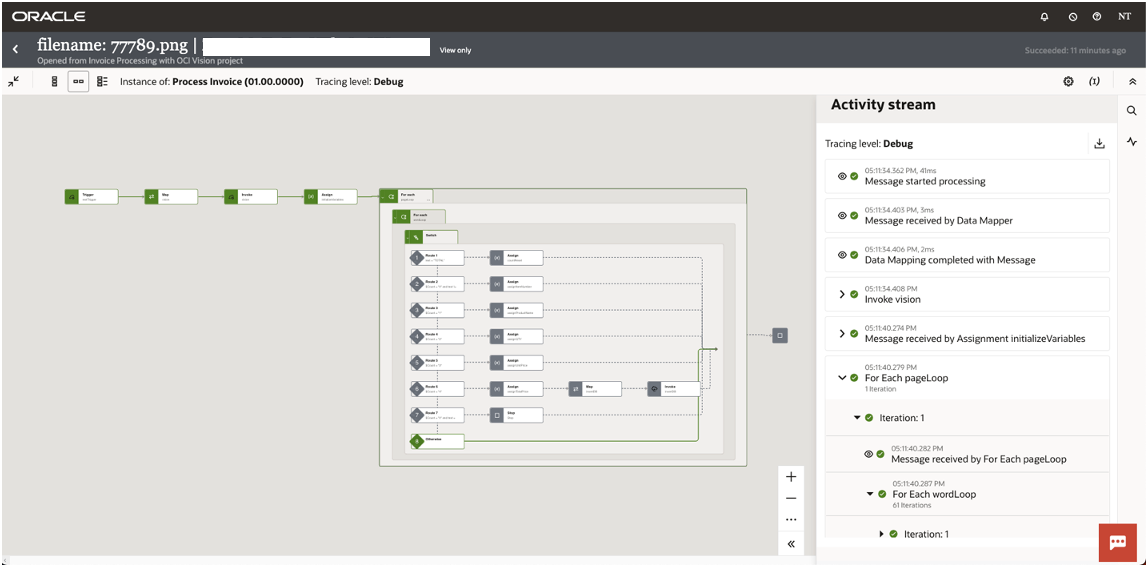Screen dimensions: 1146x566
Task: Open the chat assistant button
Action: click(x=1117, y=542)
